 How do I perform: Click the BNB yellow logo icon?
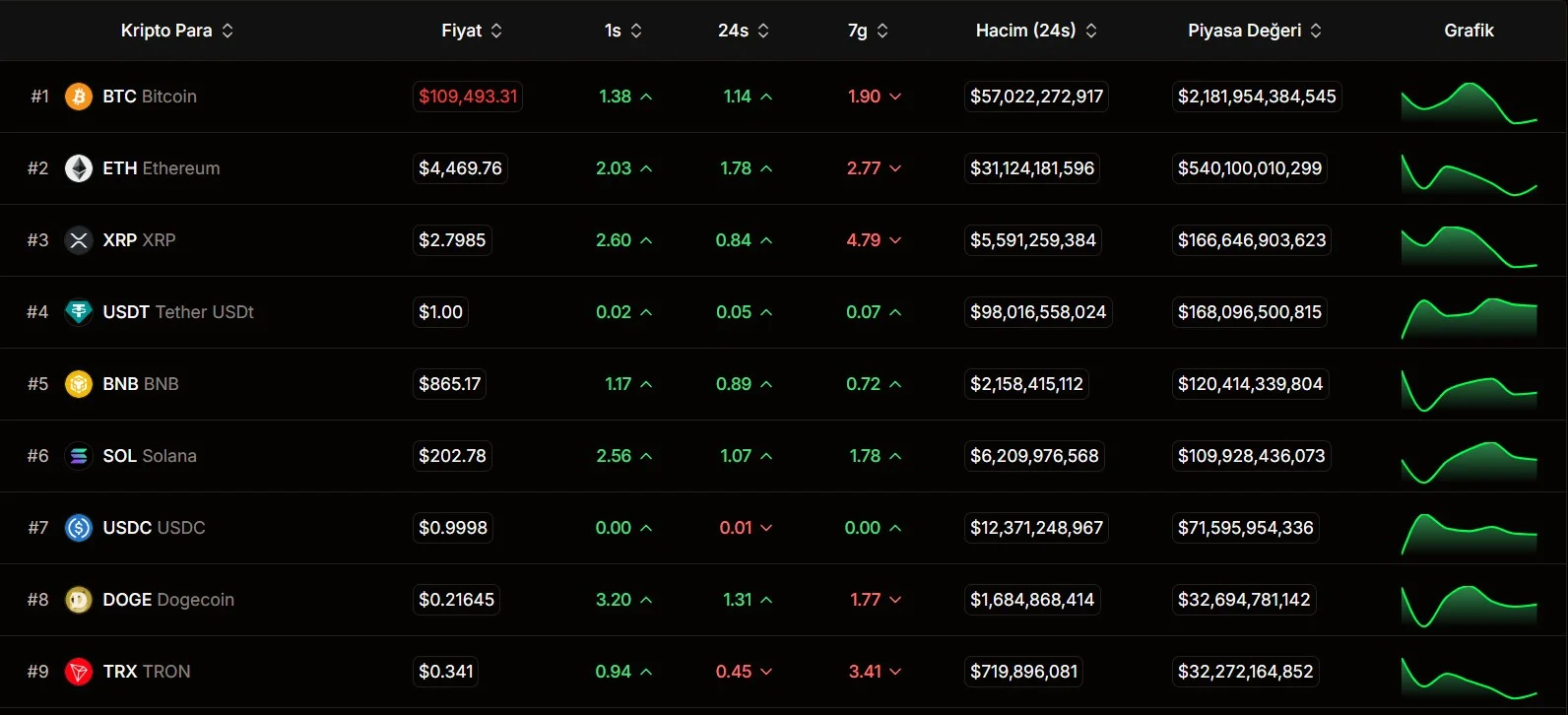pos(79,384)
